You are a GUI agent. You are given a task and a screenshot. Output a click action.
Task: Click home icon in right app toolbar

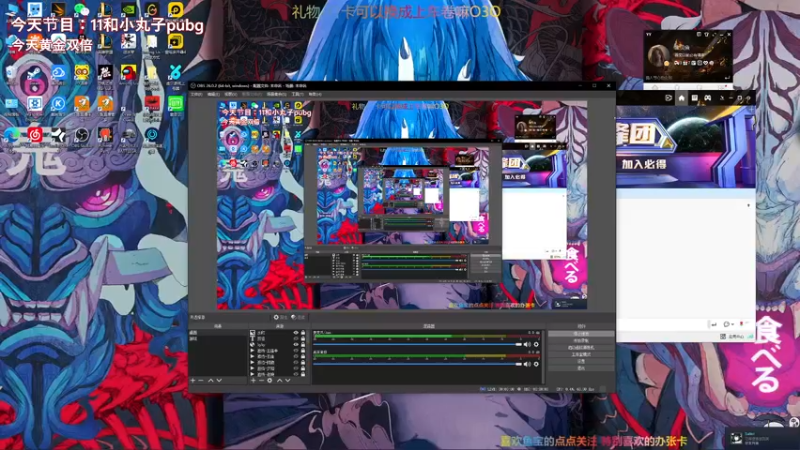point(682,97)
